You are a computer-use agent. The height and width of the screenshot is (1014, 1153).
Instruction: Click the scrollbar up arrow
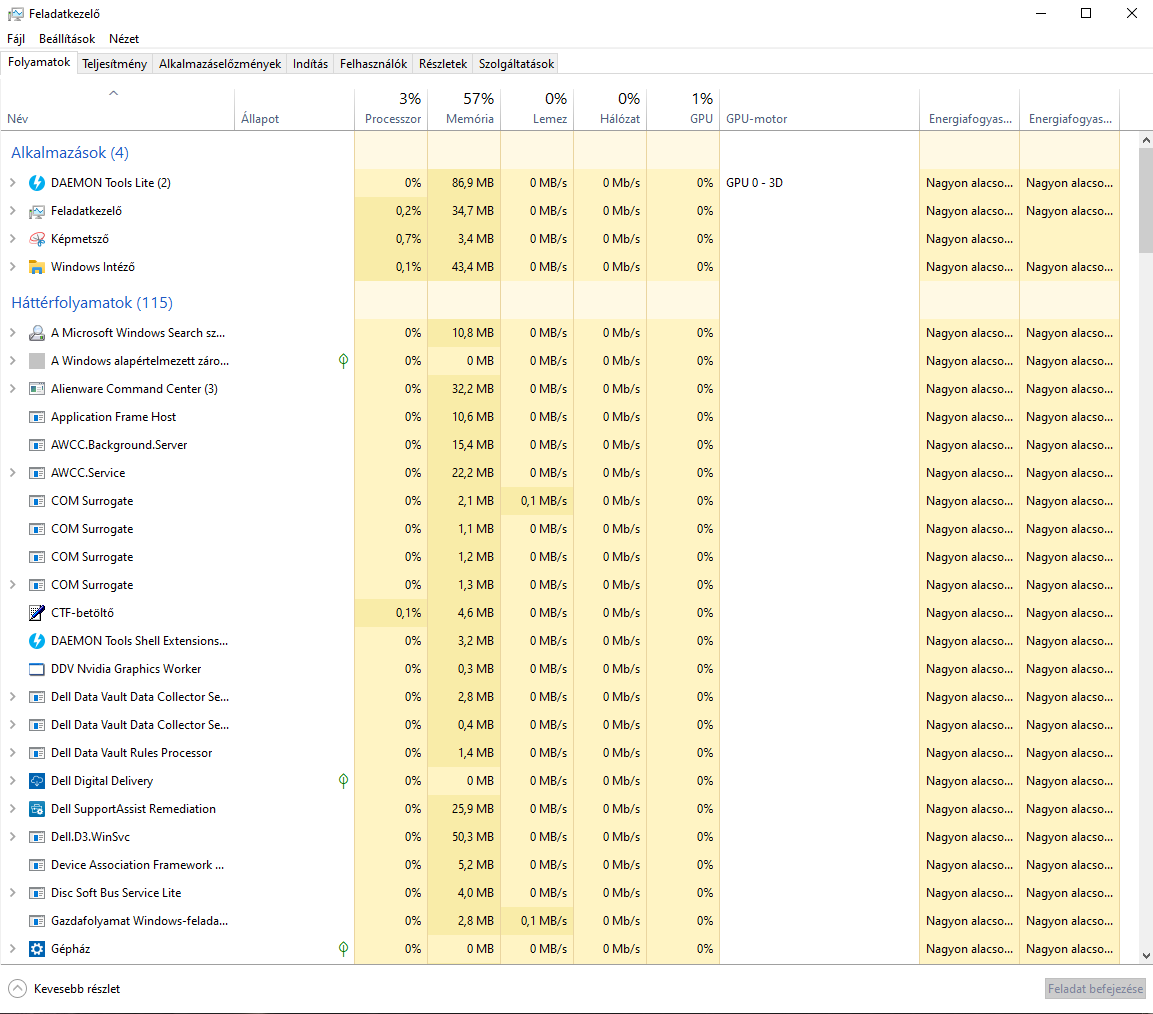(x=1146, y=140)
